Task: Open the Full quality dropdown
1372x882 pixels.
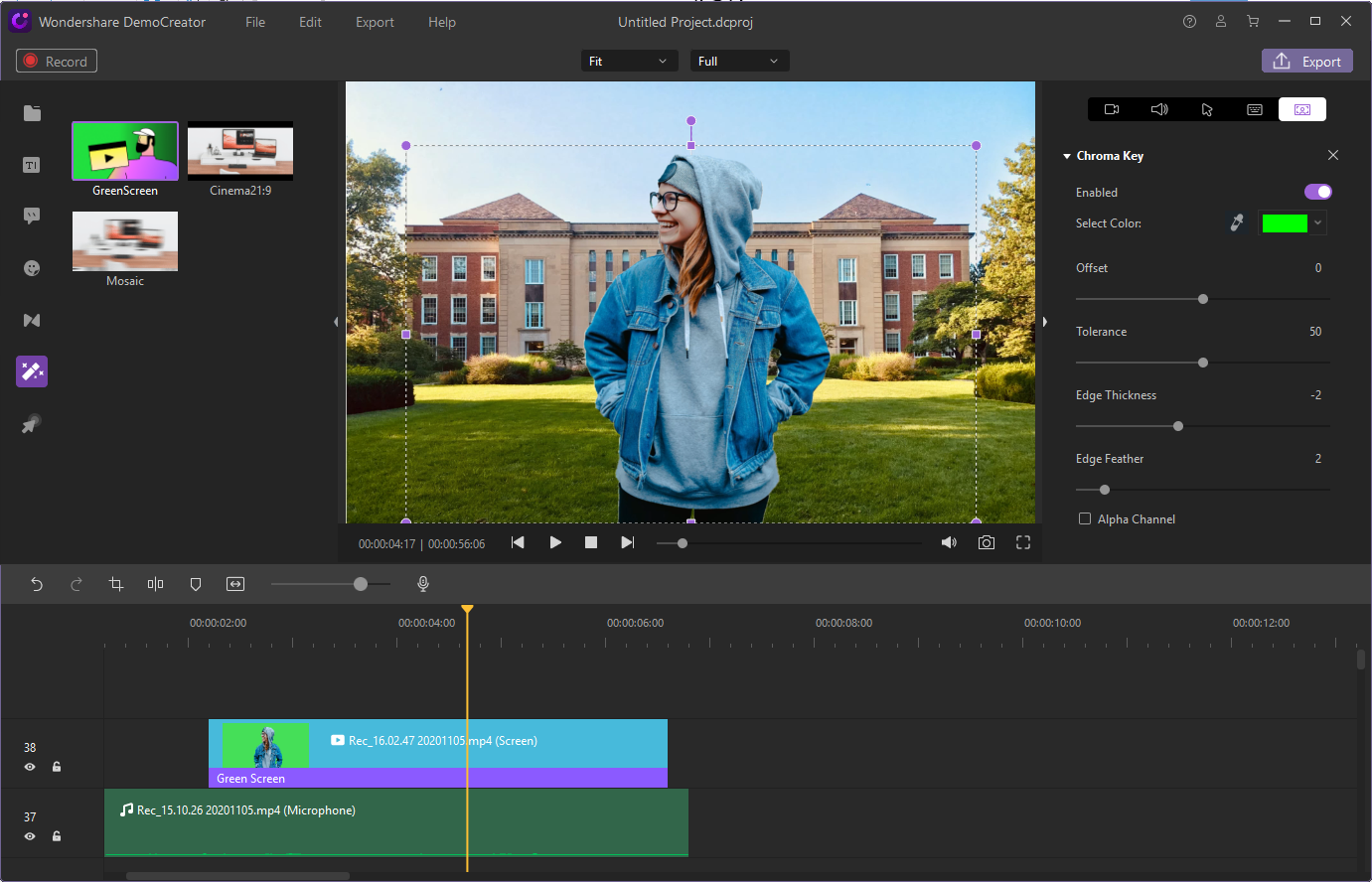Action: click(739, 62)
